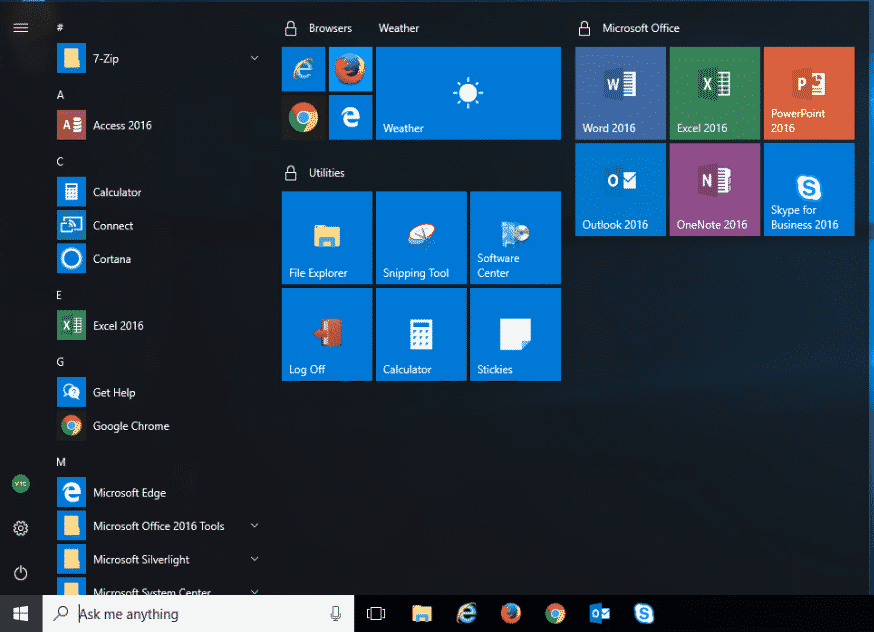This screenshot has width=874, height=632.
Task: Click the 'Utilities' group title
Action: 327,173
